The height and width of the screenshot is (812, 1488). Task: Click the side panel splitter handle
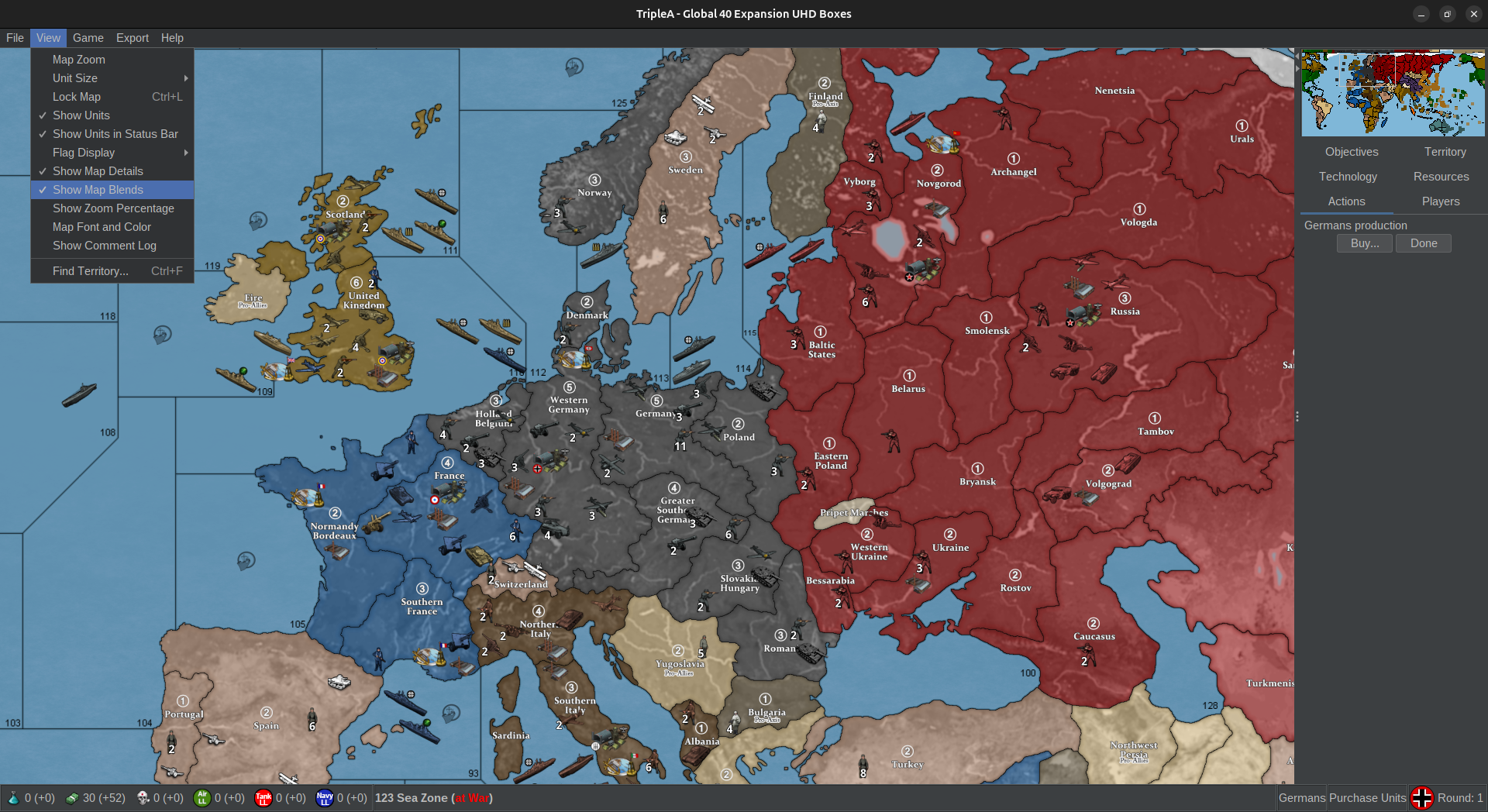pyautogui.click(x=1297, y=417)
